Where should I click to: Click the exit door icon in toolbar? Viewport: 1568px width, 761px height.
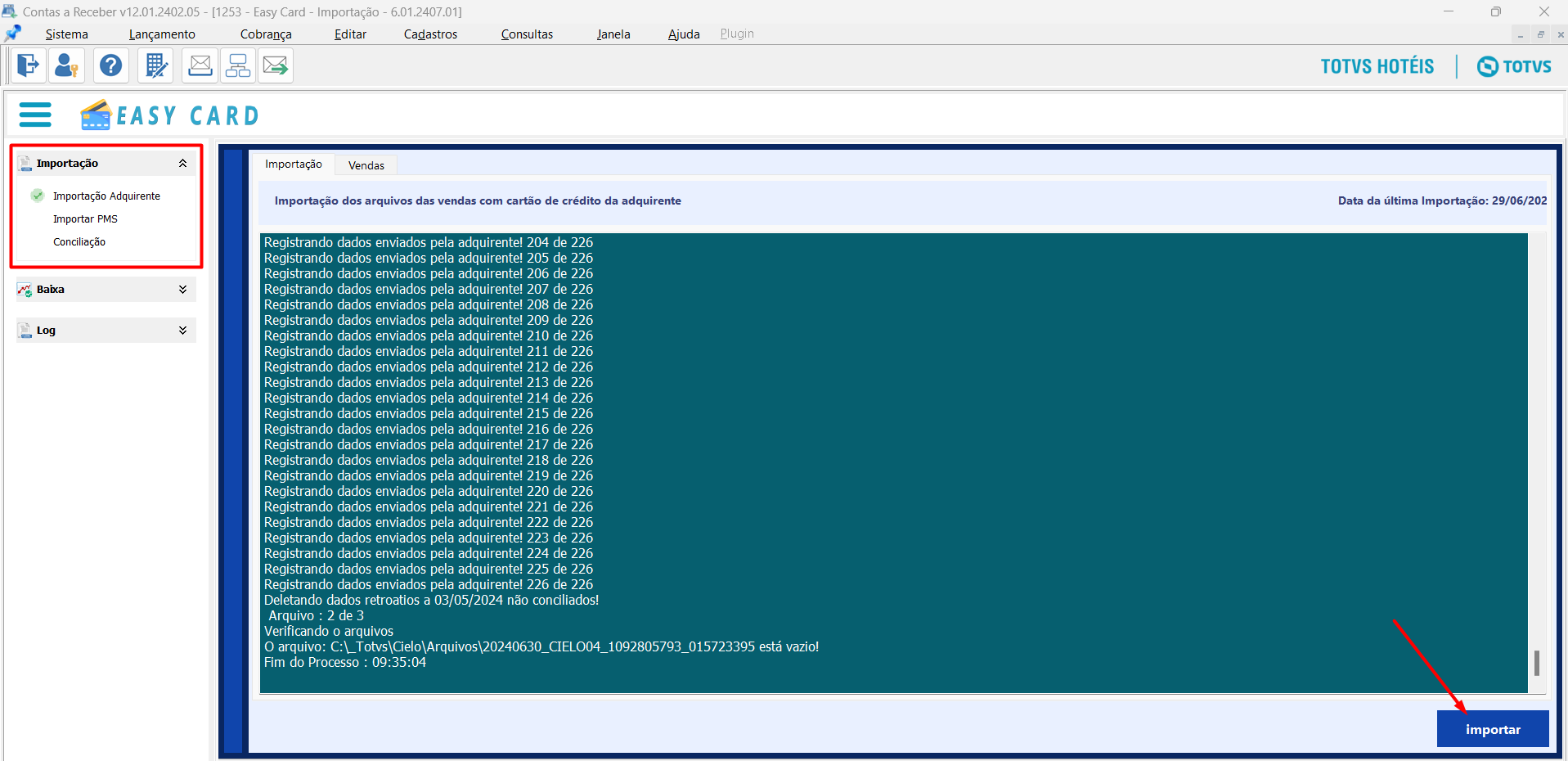point(28,65)
